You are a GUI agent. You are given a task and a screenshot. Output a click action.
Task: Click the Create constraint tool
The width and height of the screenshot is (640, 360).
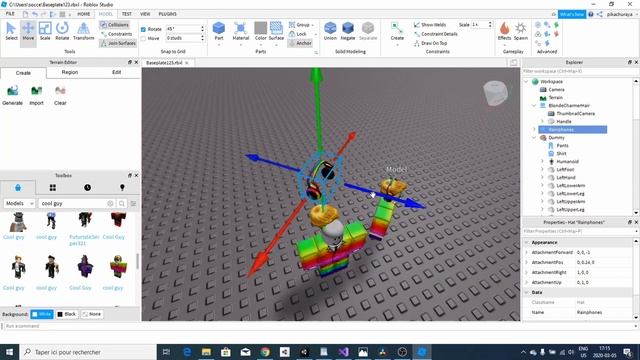click(397, 31)
